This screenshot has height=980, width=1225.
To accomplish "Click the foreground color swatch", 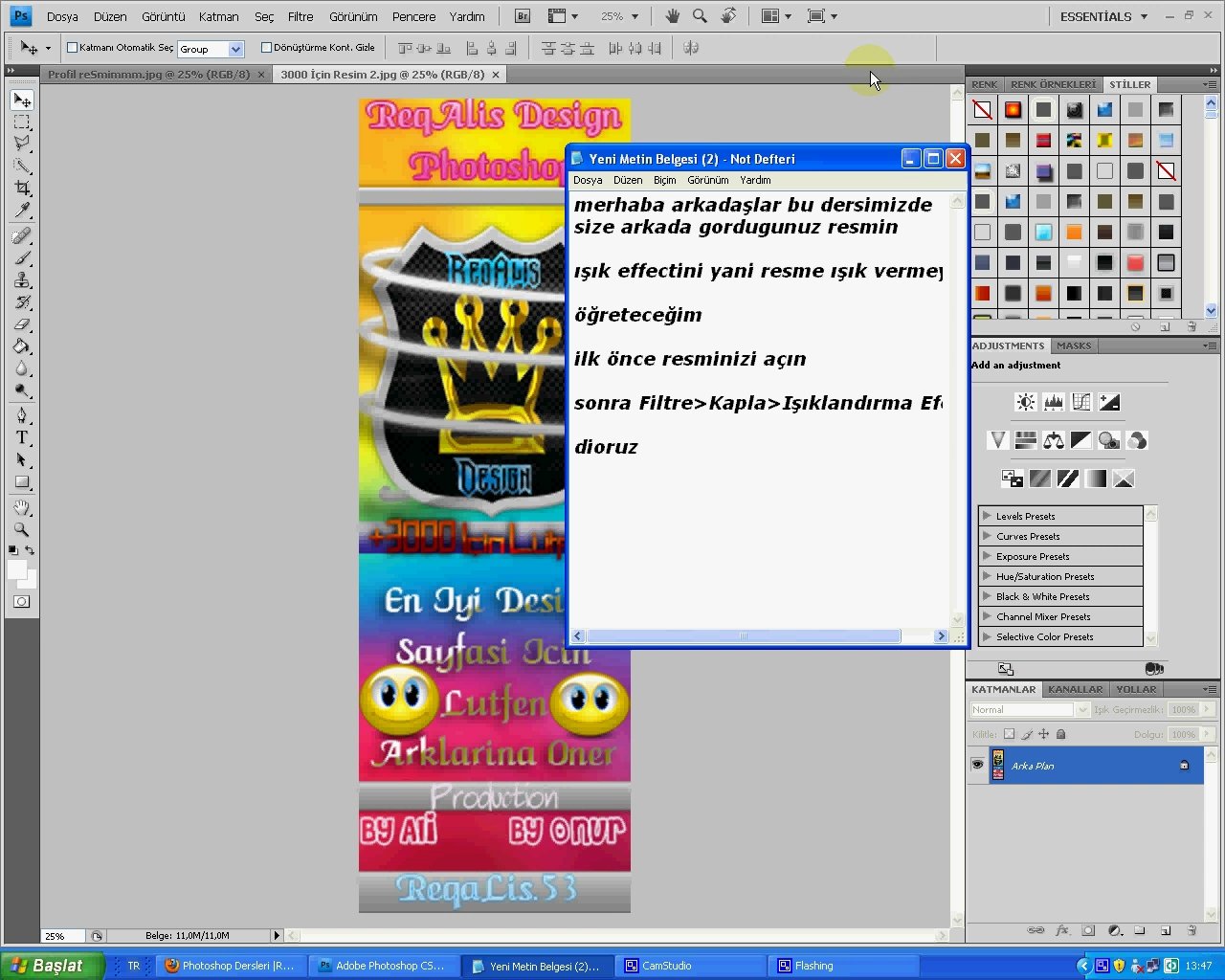I will pos(16,569).
